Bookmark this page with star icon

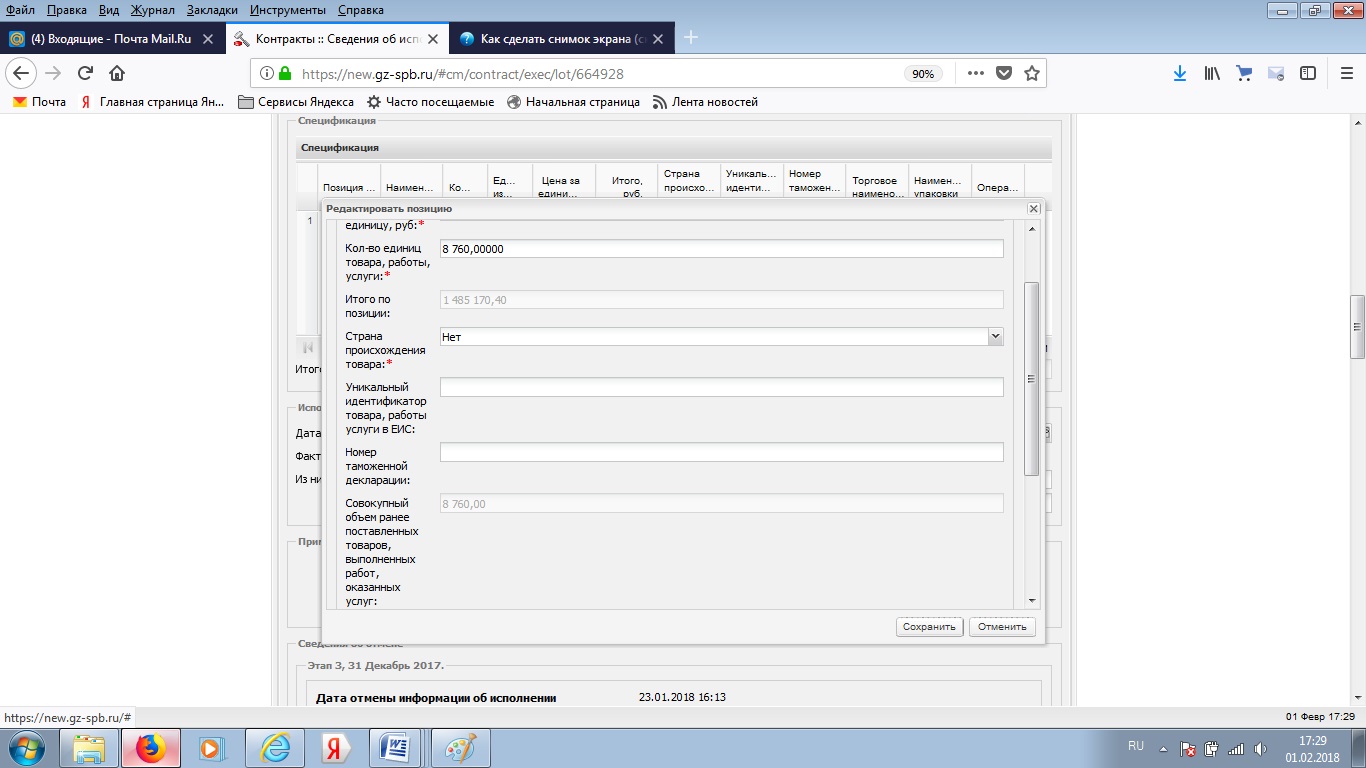[x=1032, y=73]
